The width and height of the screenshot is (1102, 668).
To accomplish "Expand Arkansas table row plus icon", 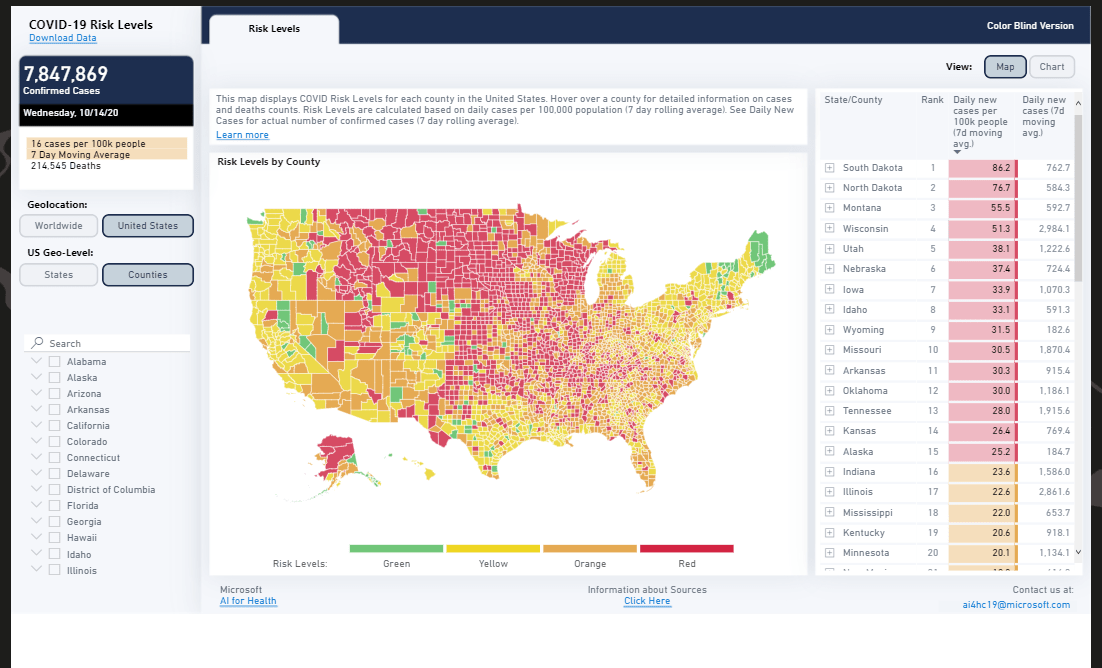I will coord(829,371).
